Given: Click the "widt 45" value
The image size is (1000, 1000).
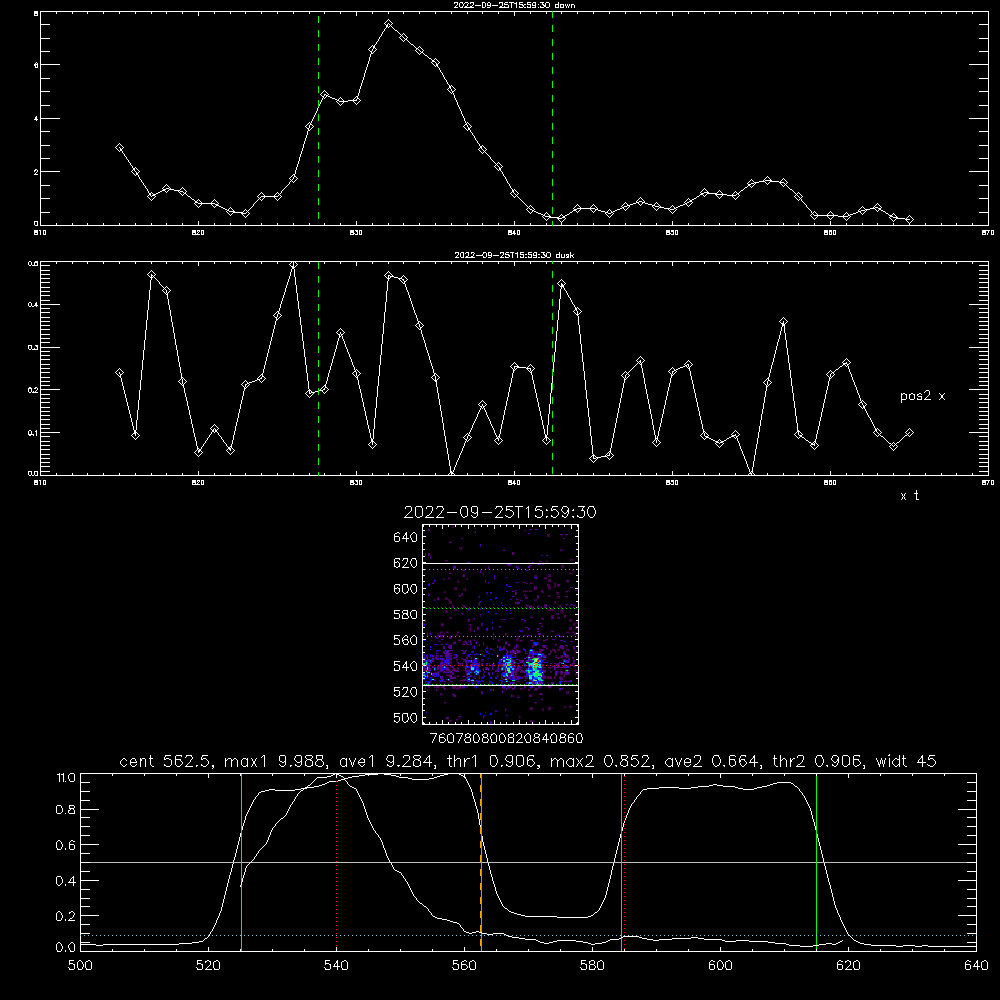Looking at the screenshot, I should pyautogui.click(x=906, y=761).
